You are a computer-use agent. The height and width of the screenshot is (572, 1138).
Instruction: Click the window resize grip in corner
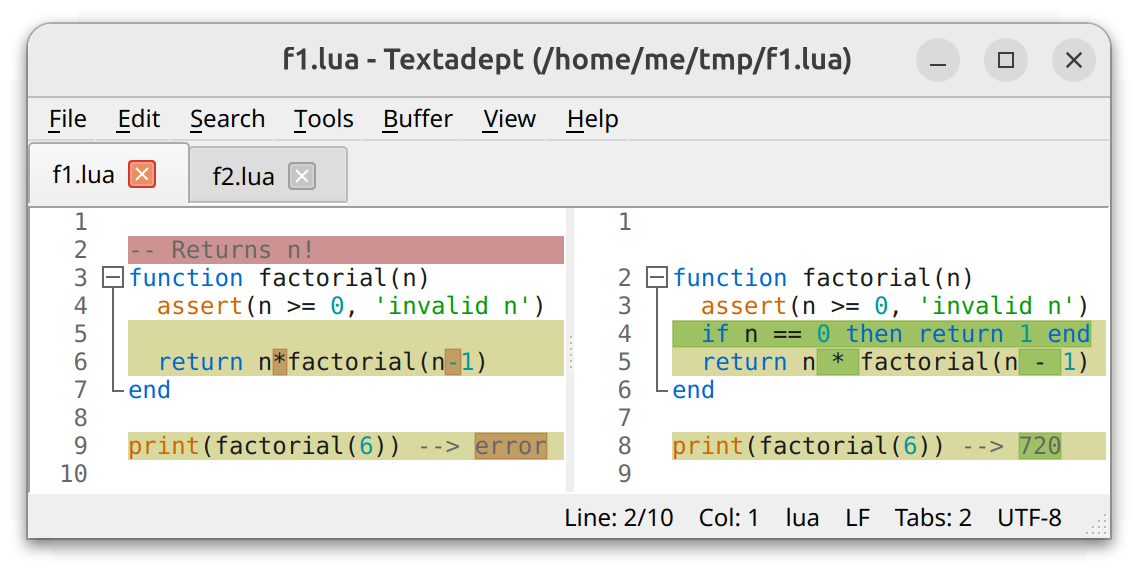coord(1097,524)
